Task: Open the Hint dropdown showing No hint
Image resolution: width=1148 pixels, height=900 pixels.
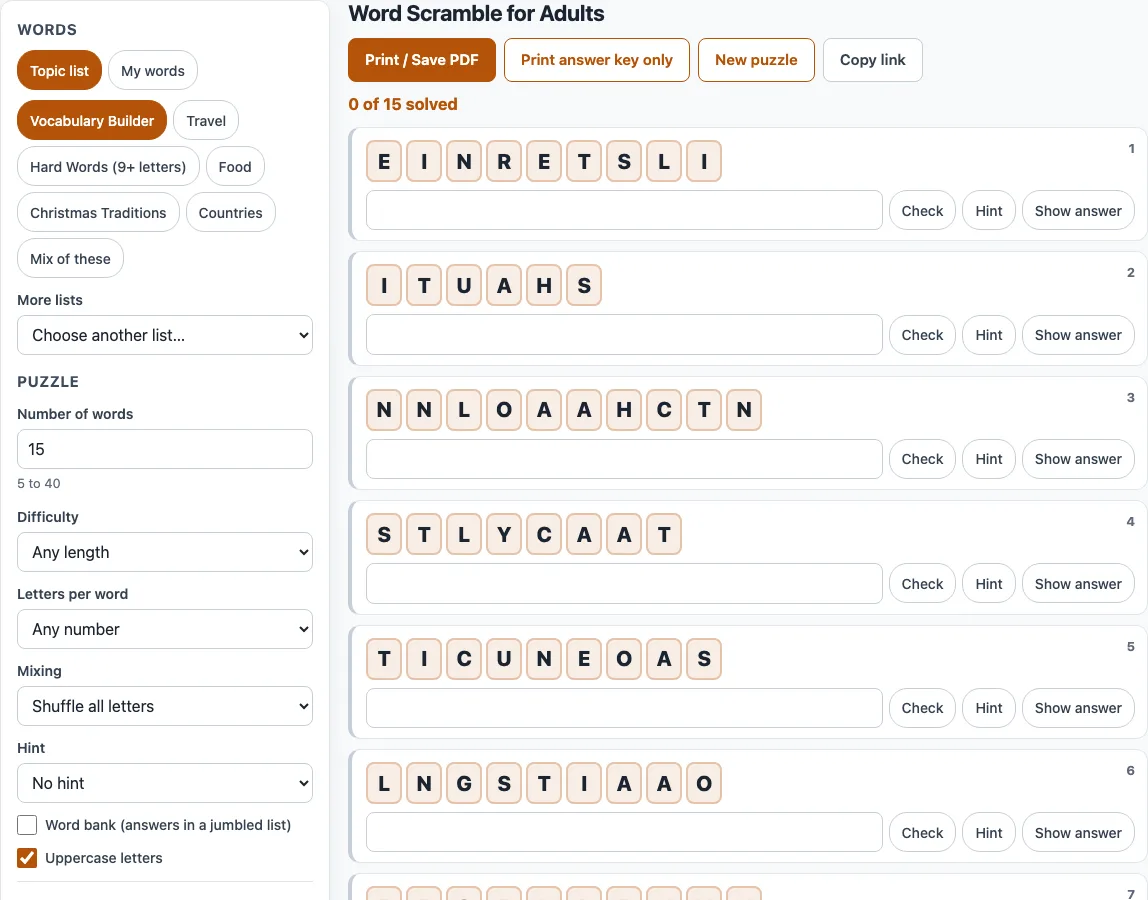Action: 165,783
